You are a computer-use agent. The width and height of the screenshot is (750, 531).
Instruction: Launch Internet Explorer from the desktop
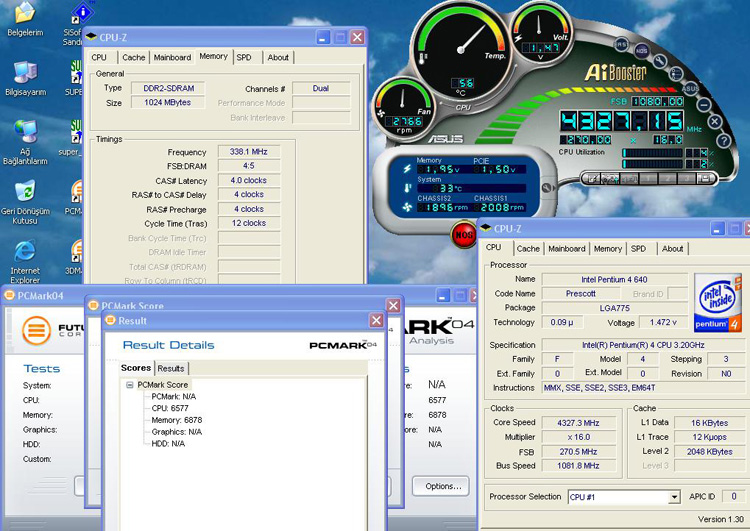click(x=25, y=262)
